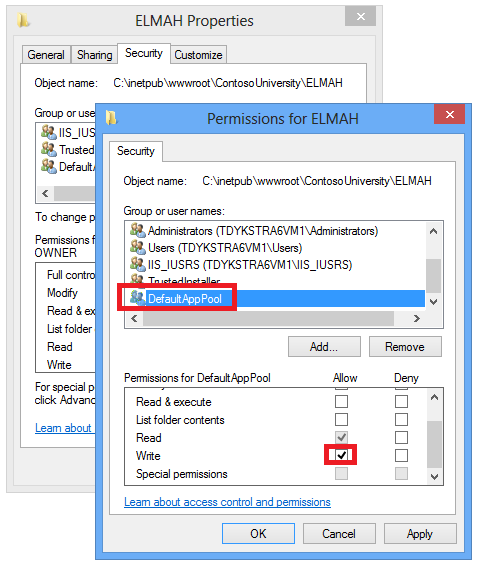Check Deny for List folder contents
This screenshot has height=568, width=477.
click(x=401, y=419)
